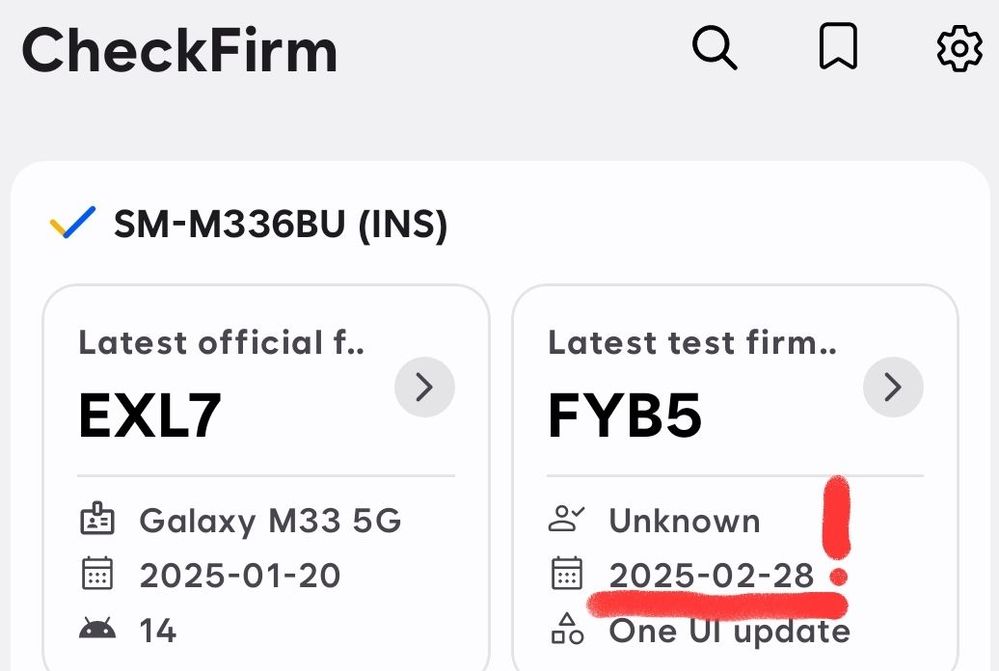Click the calendar icon beside 2025-02-28
The image size is (999, 671).
click(x=566, y=572)
